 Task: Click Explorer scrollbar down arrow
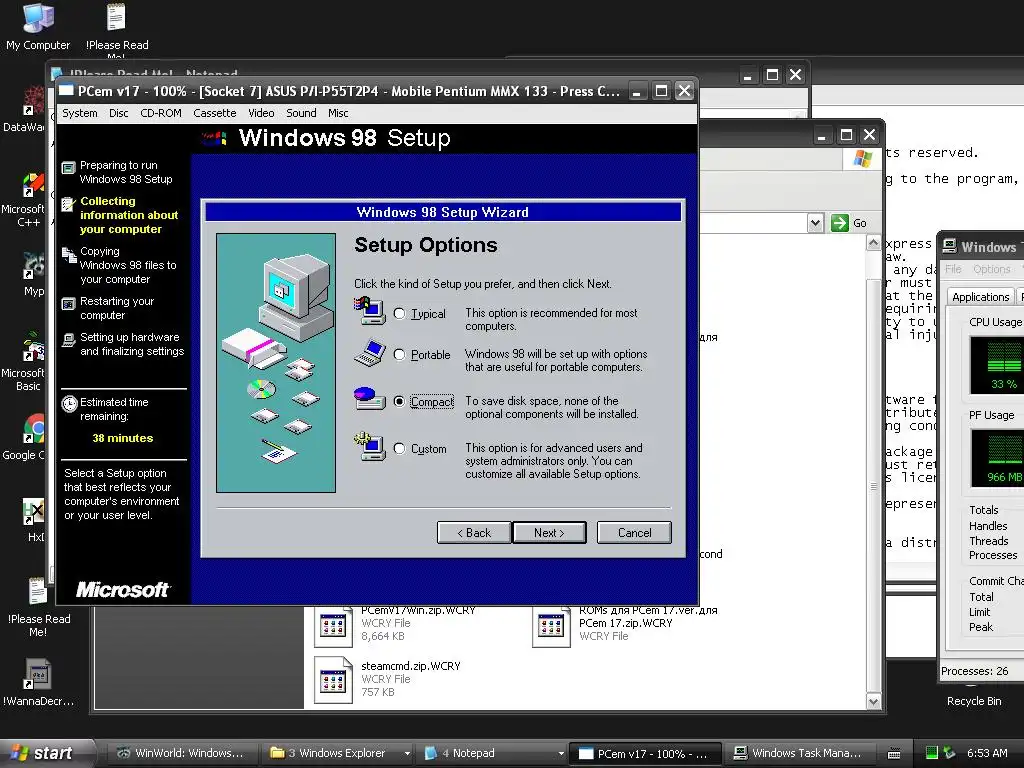click(x=873, y=701)
